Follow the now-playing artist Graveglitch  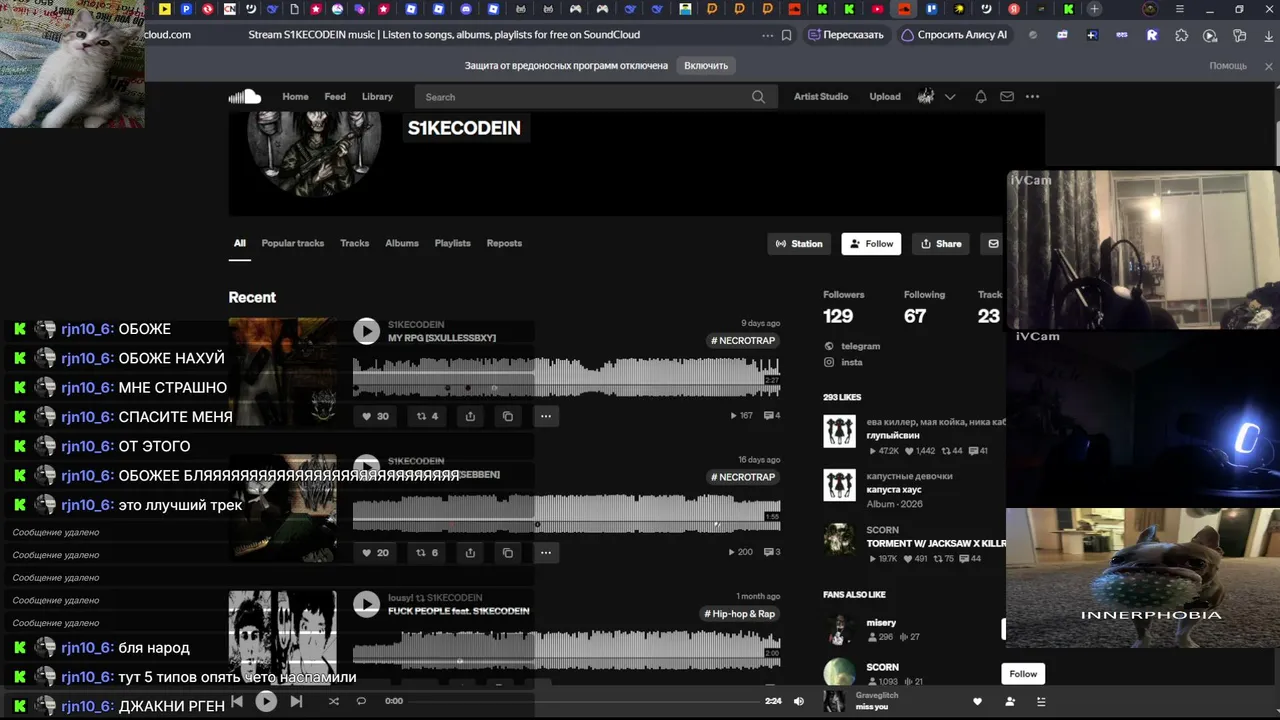1009,701
